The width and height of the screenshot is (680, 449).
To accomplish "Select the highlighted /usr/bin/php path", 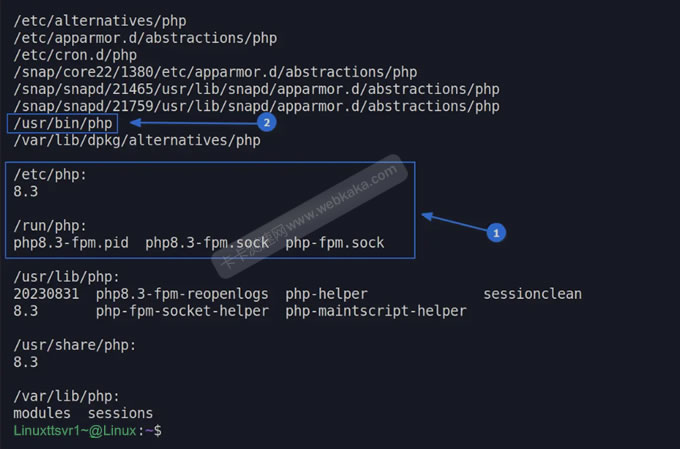I will (x=62, y=123).
